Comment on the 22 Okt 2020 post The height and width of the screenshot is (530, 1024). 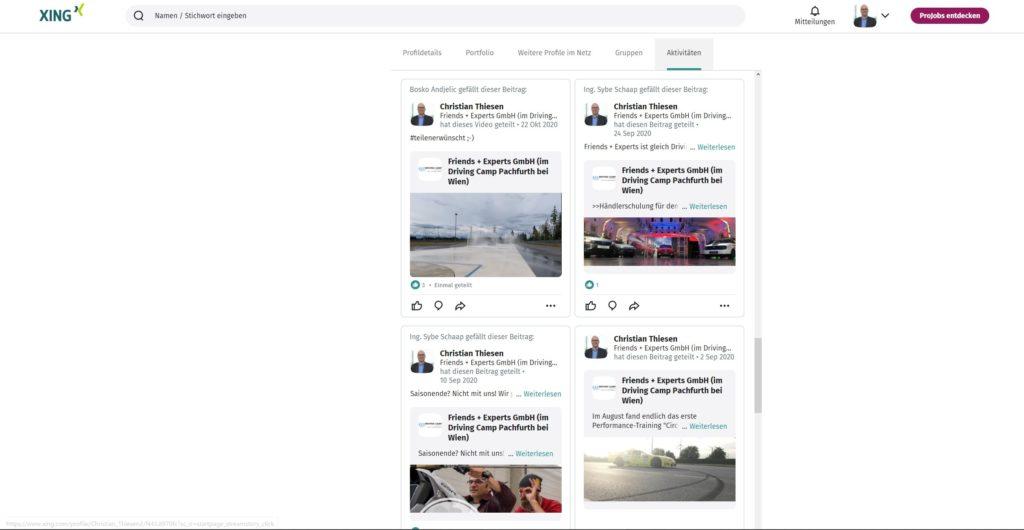click(438, 305)
